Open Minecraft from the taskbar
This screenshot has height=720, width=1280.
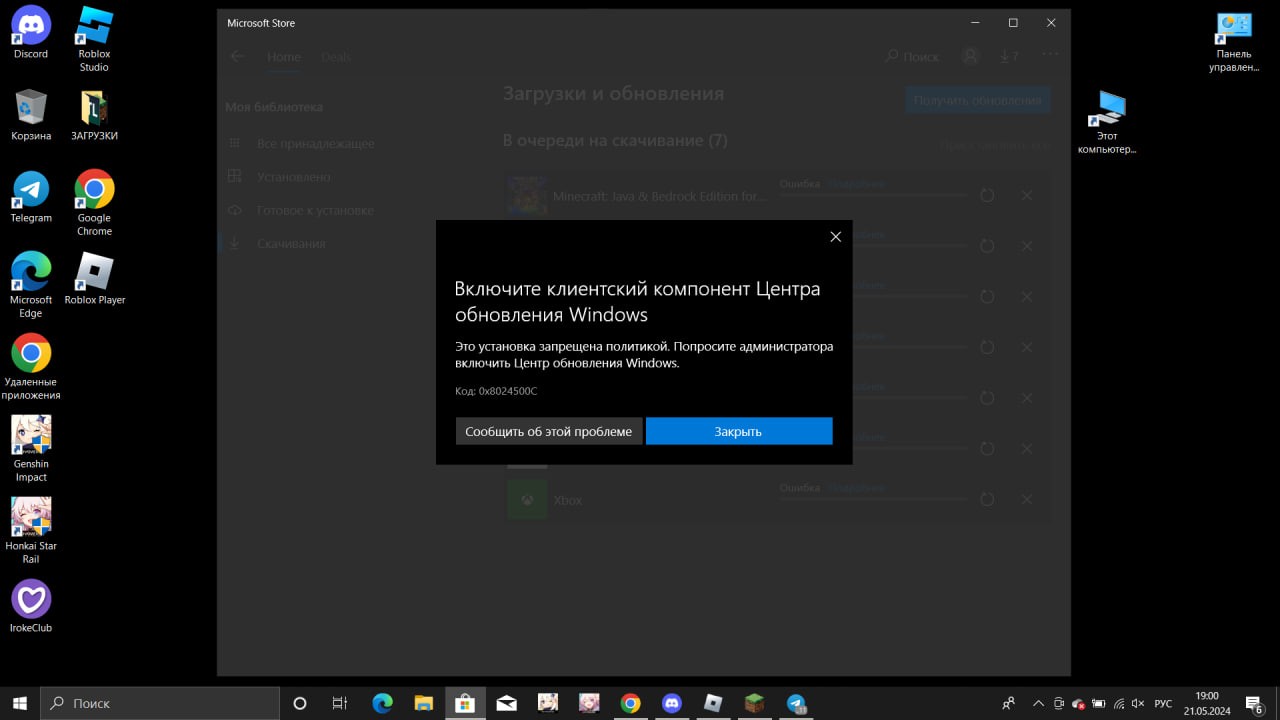754,703
